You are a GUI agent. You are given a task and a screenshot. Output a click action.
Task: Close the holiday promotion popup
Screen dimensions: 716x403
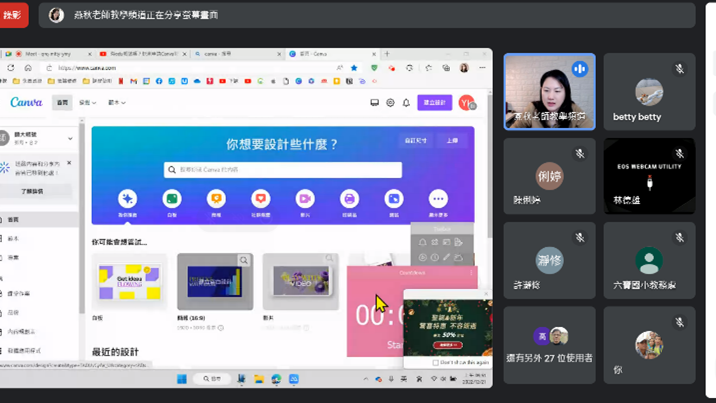(486, 294)
